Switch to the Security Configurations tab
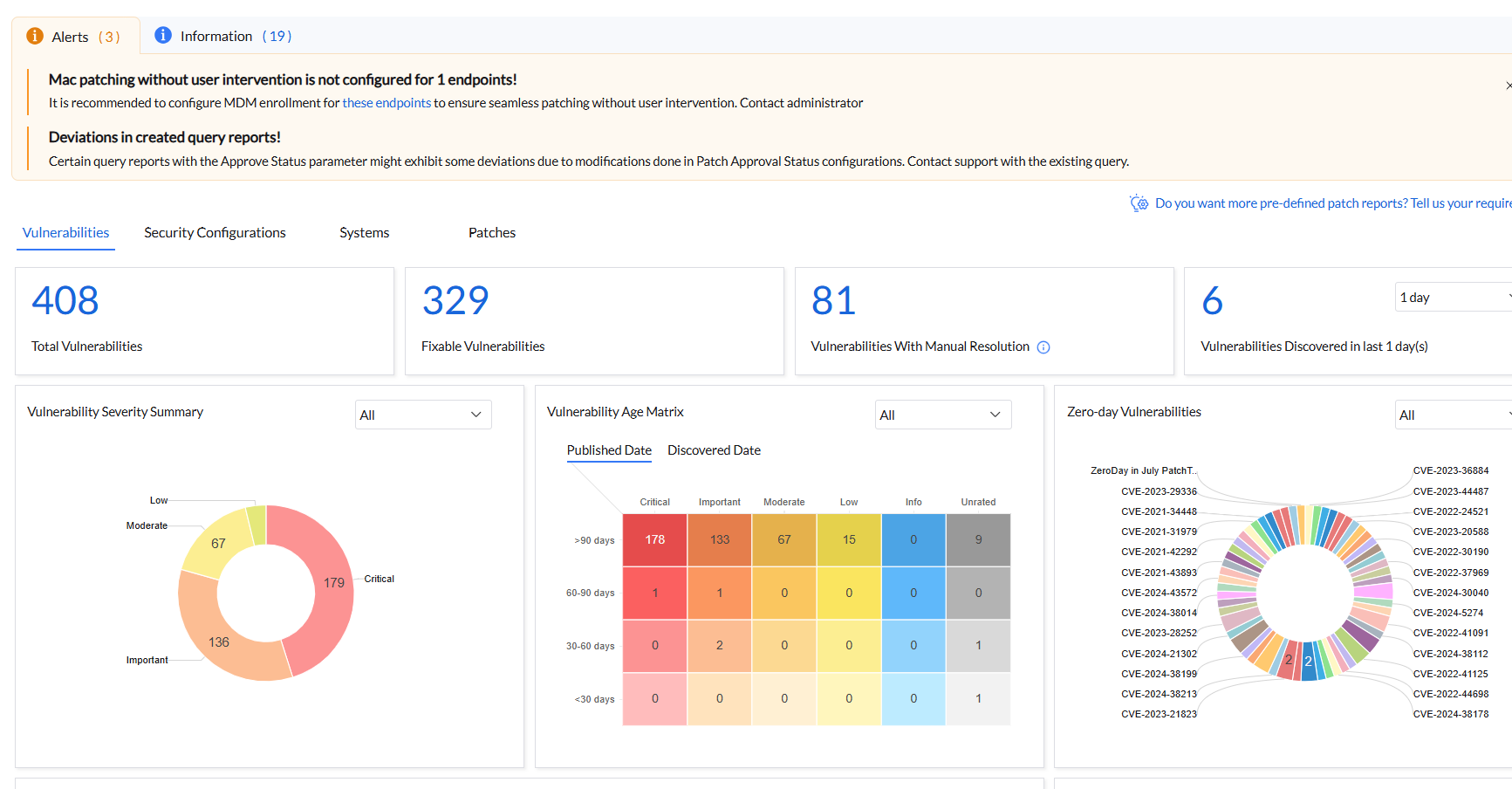Screen dimensions: 1512x789 (215, 233)
